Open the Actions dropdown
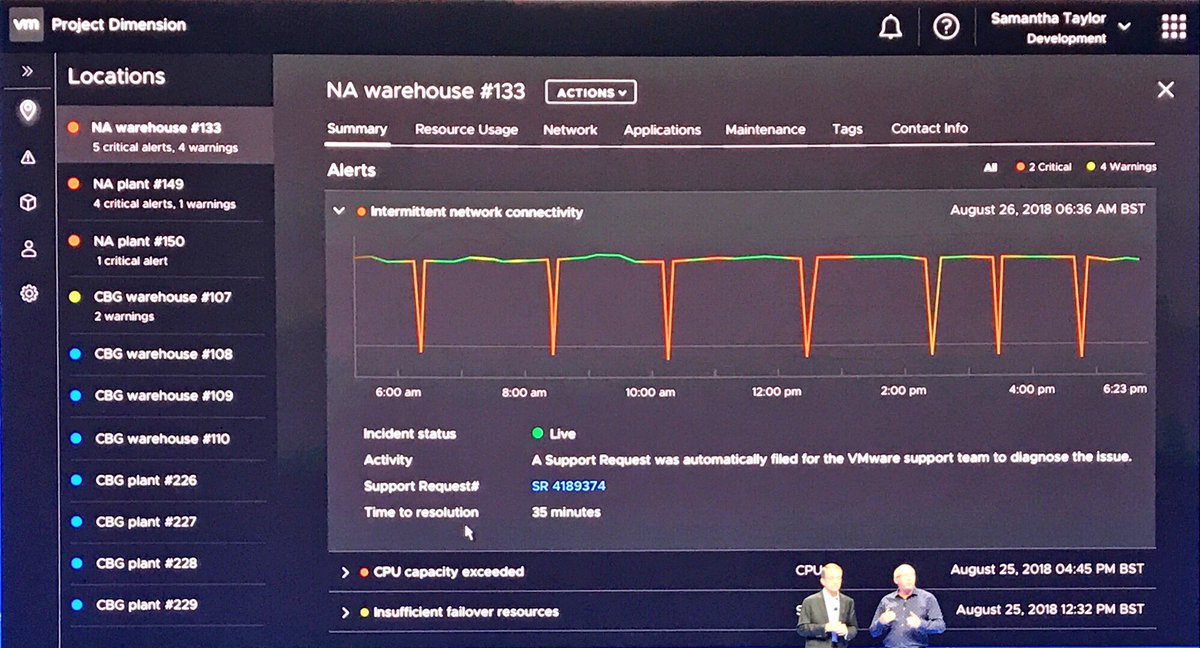The image size is (1200, 648). pos(590,92)
